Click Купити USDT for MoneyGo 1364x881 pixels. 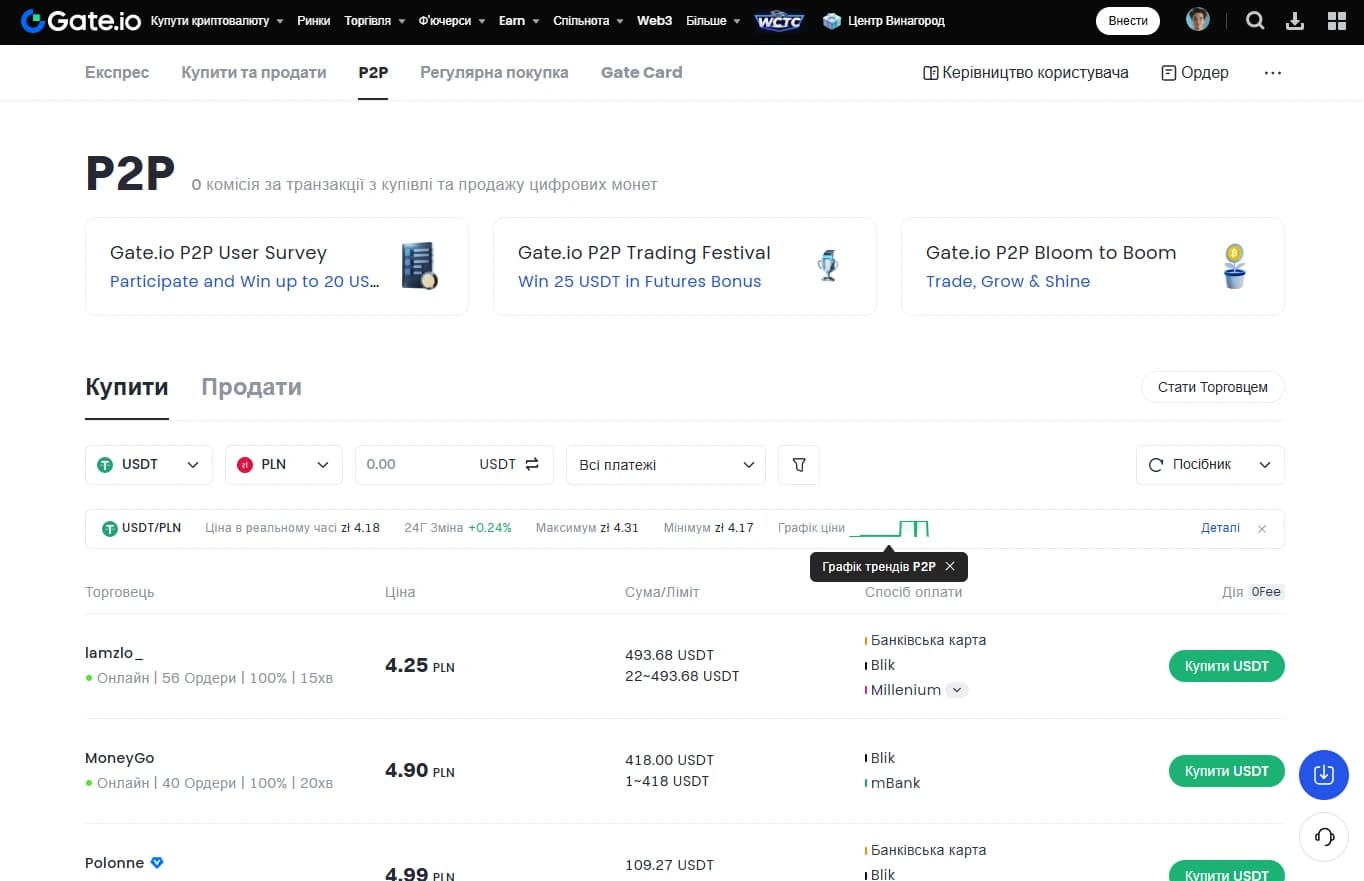click(1227, 771)
